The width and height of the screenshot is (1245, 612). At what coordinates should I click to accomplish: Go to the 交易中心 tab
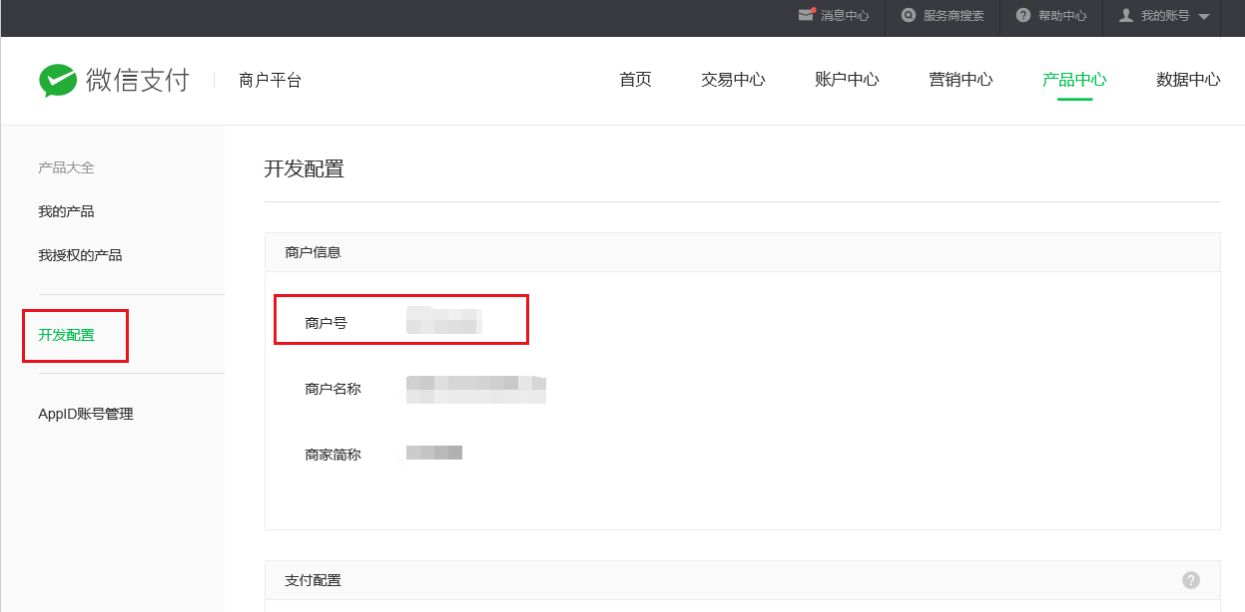[x=733, y=80]
